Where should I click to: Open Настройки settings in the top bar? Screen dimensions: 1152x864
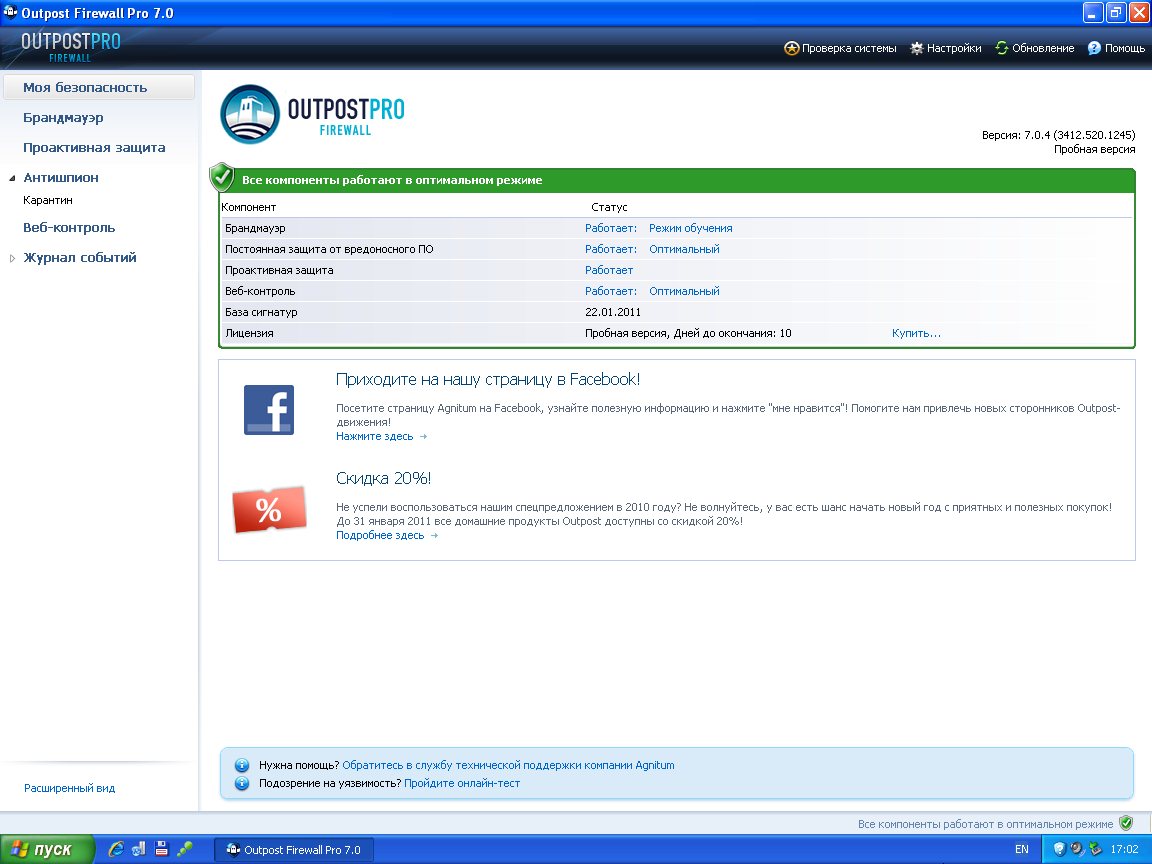click(946, 48)
